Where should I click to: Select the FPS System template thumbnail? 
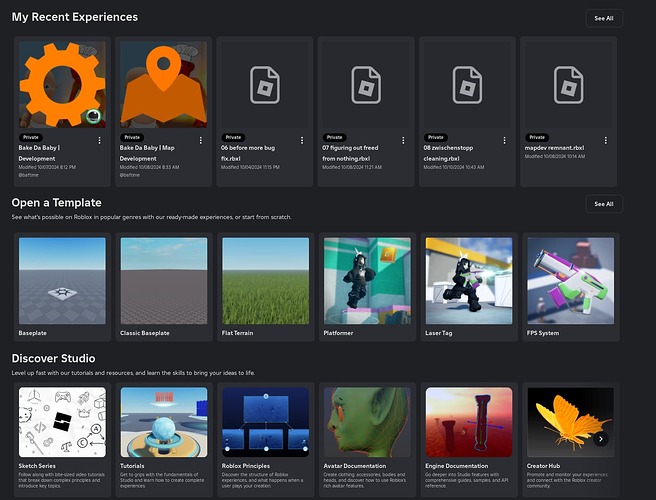tap(571, 281)
